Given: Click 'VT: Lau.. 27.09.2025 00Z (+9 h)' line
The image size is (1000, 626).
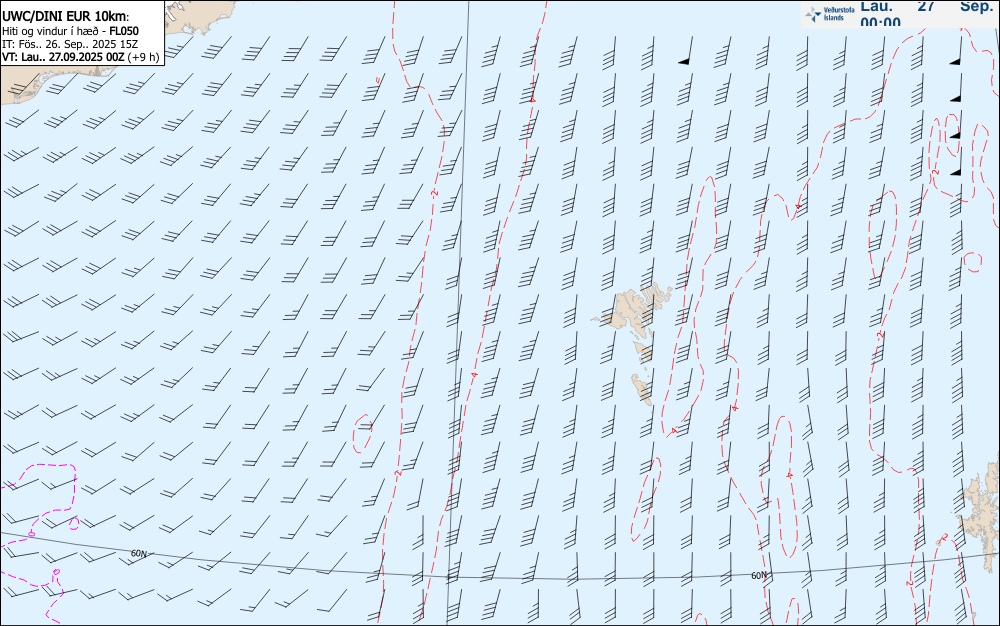Looking at the screenshot, I should pos(80,57).
